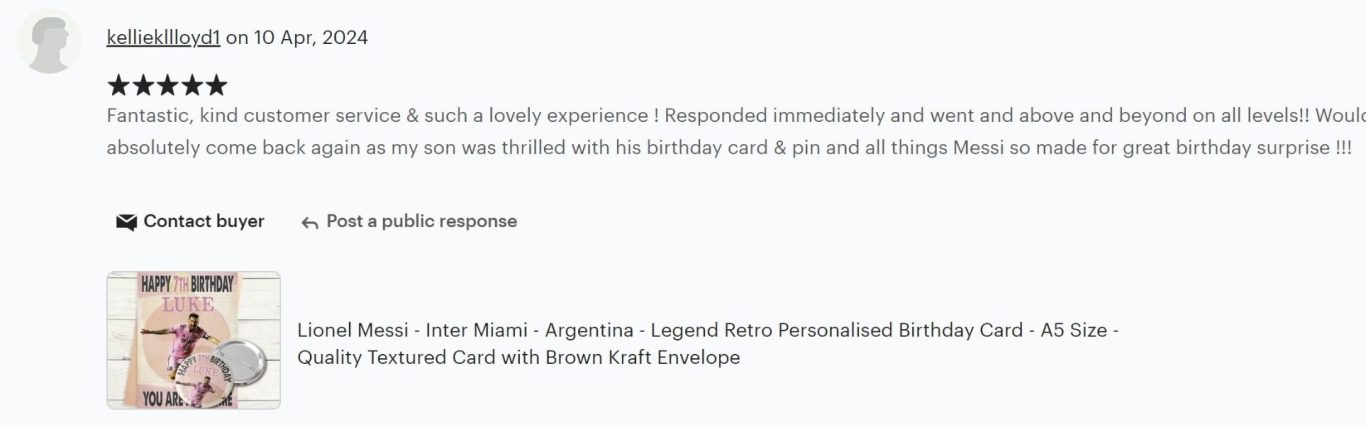Viewport: 1366px width, 427px height.
Task: Open the Lionel Messi - Inter Miami listing title
Action: (x=708, y=343)
